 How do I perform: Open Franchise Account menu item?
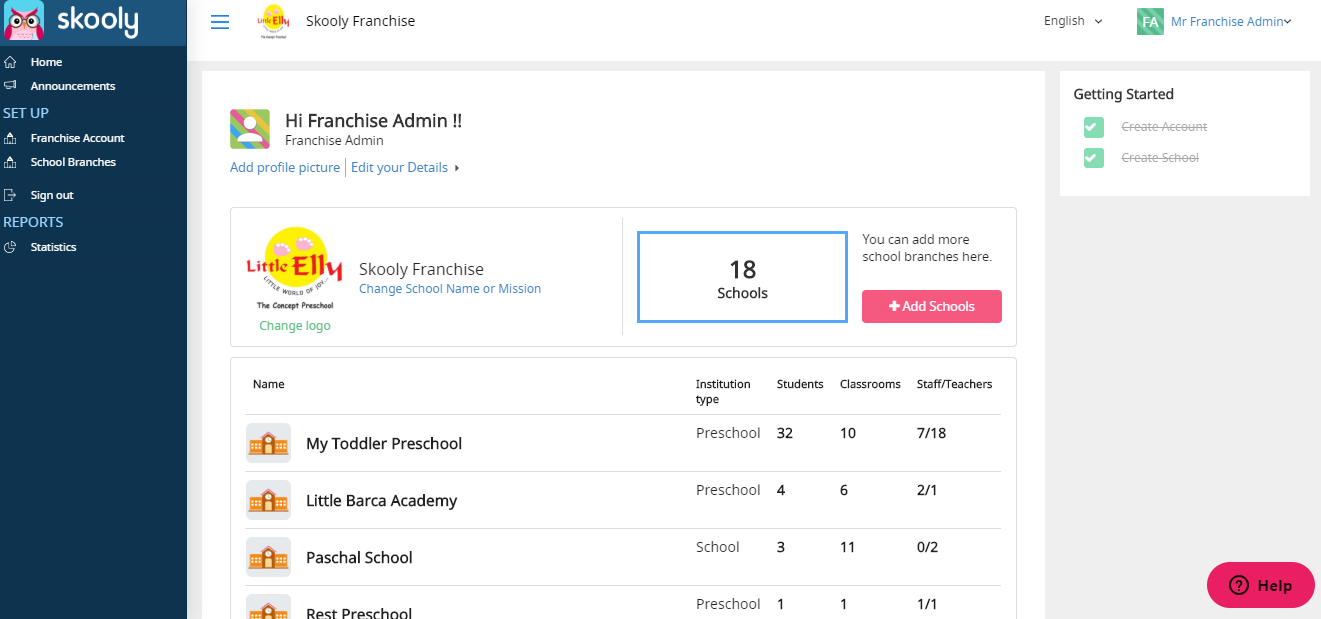point(77,138)
